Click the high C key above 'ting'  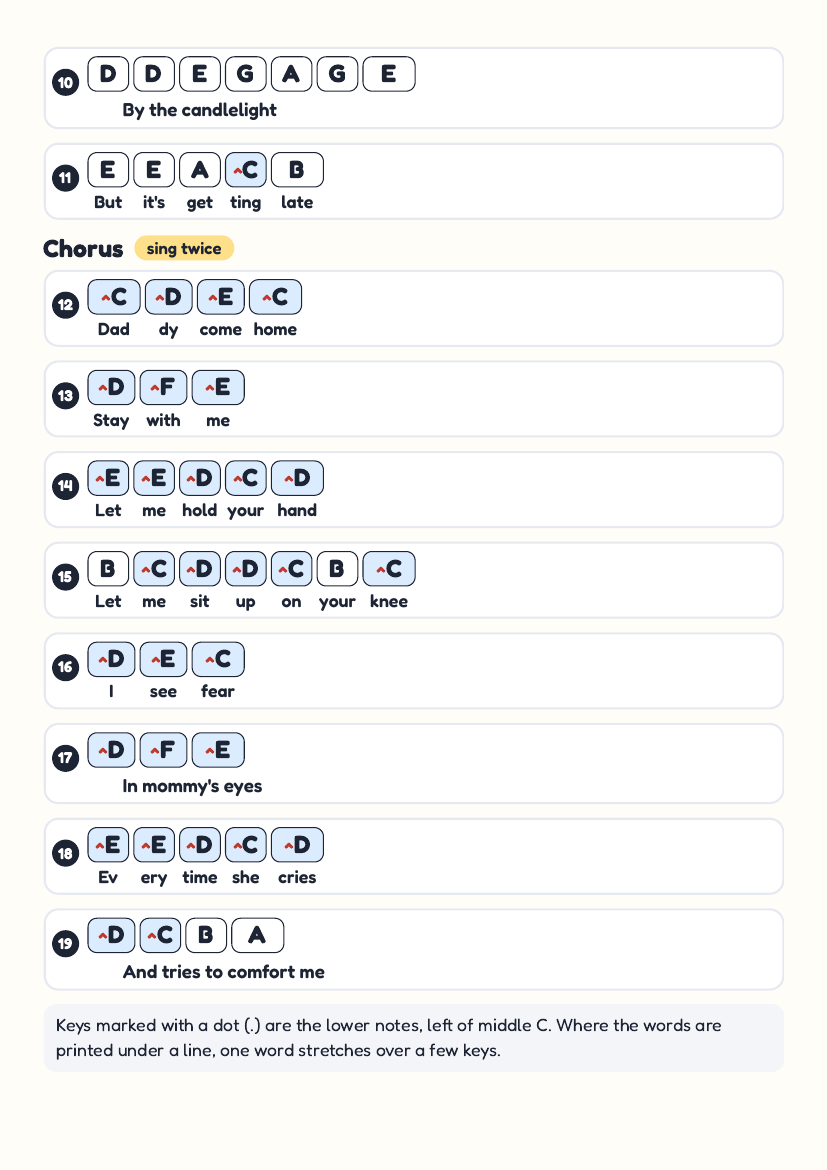[x=245, y=170]
